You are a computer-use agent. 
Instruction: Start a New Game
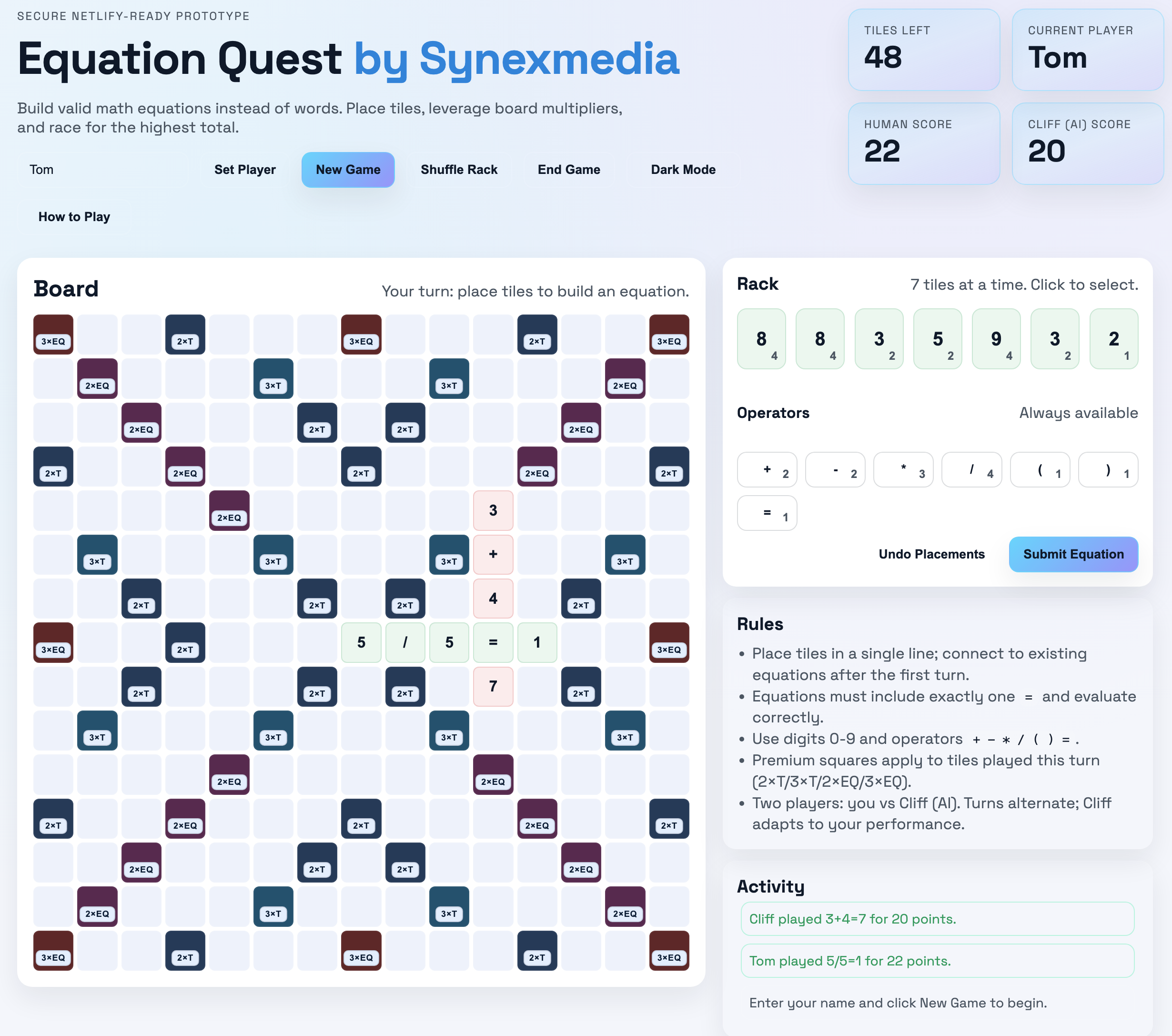pos(347,169)
